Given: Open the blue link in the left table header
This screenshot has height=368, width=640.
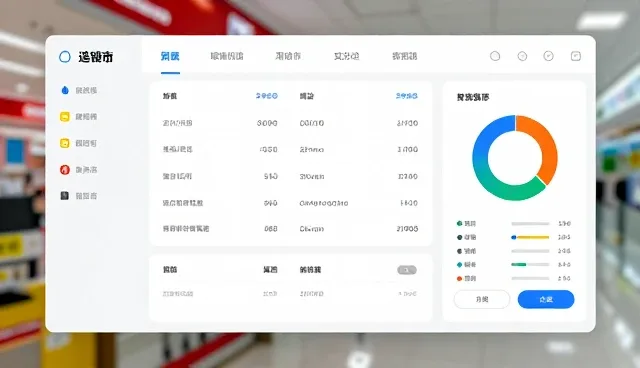Looking at the screenshot, I should pyautogui.click(x=267, y=96).
